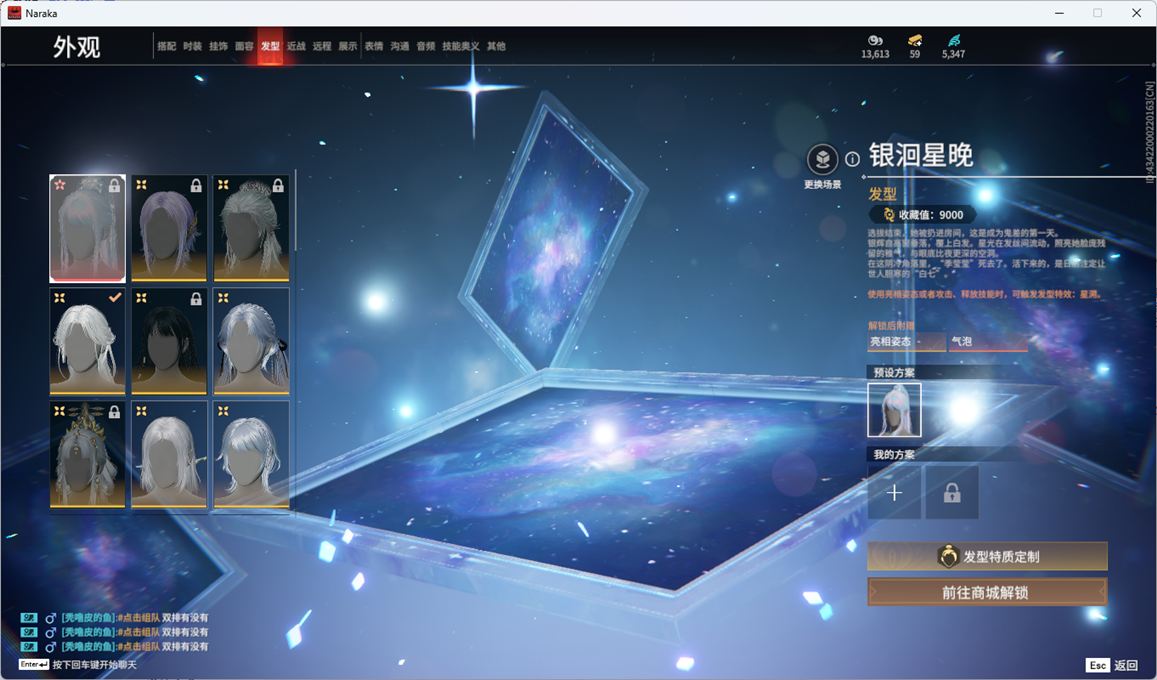This screenshot has height=680, width=1157.
Task: Select the highlighted 发型 tab
Action: 270,46
